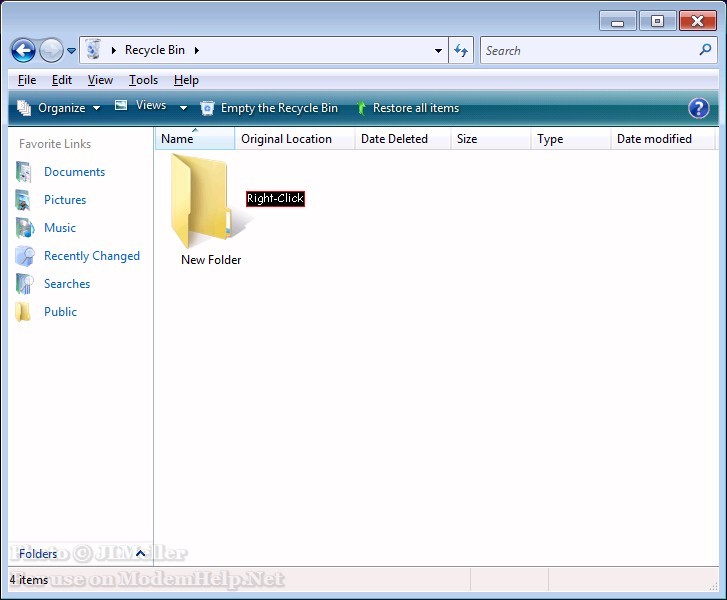Viewport: 727px width, 600px height.
Task: Click the recycle bin icon beside Empty
Action: point(207,108)
